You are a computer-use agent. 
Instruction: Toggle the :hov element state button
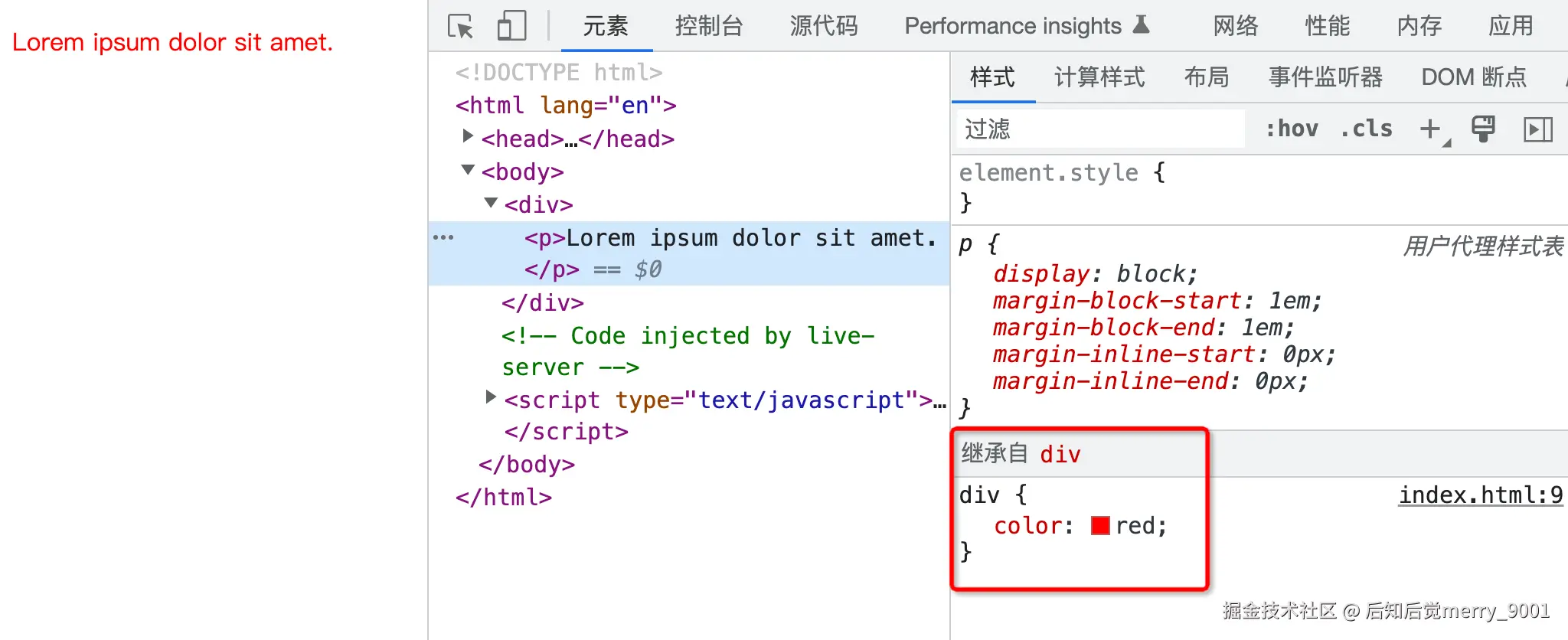point(1292,129)
